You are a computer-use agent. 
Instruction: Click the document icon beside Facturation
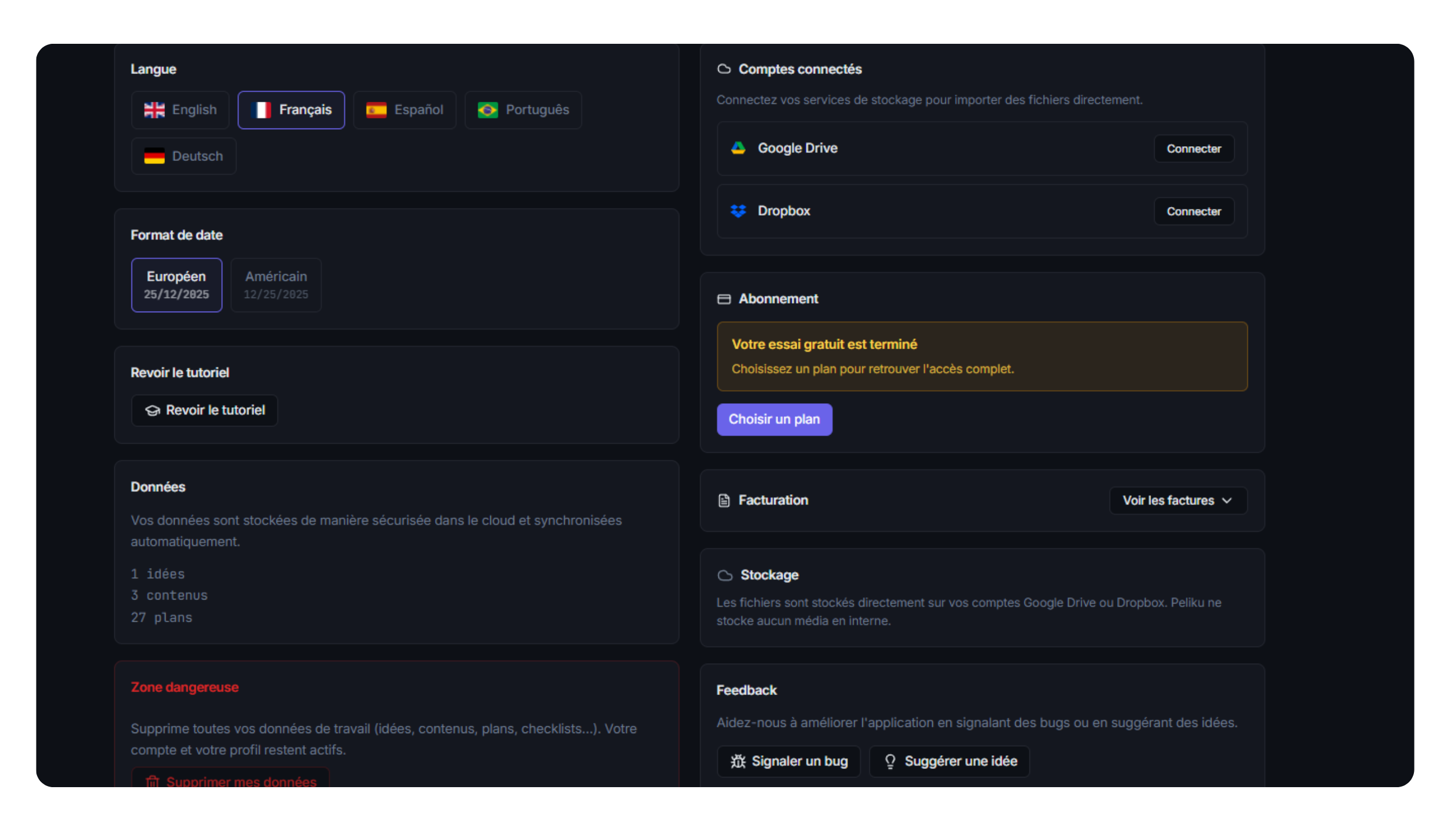tap(723, 500)
